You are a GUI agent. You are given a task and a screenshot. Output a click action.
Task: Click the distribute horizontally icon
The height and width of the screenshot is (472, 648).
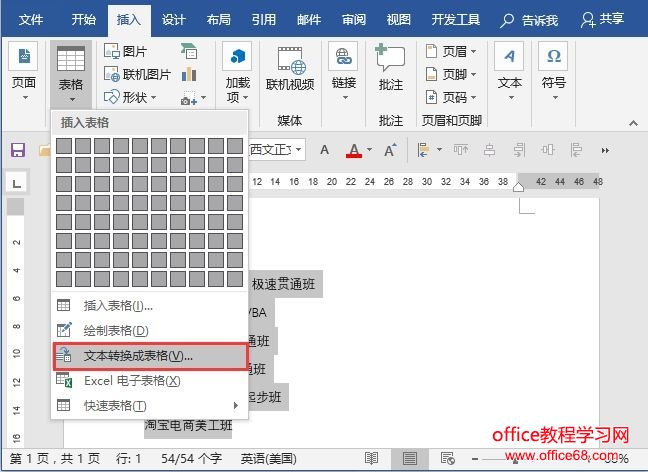click(548, 150)
